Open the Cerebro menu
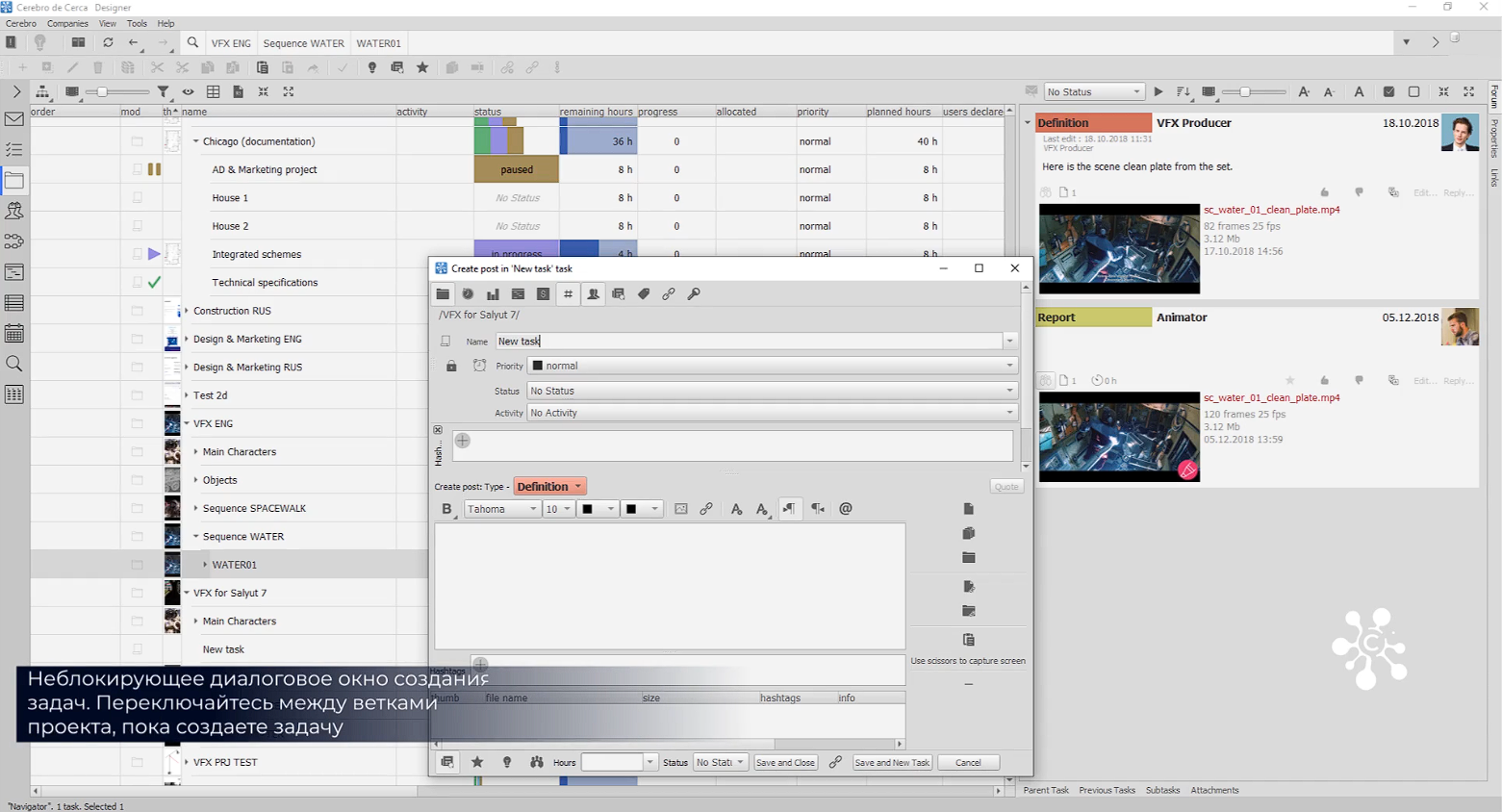The width and height of the screenshot is (1502, 812). (21, 23)
